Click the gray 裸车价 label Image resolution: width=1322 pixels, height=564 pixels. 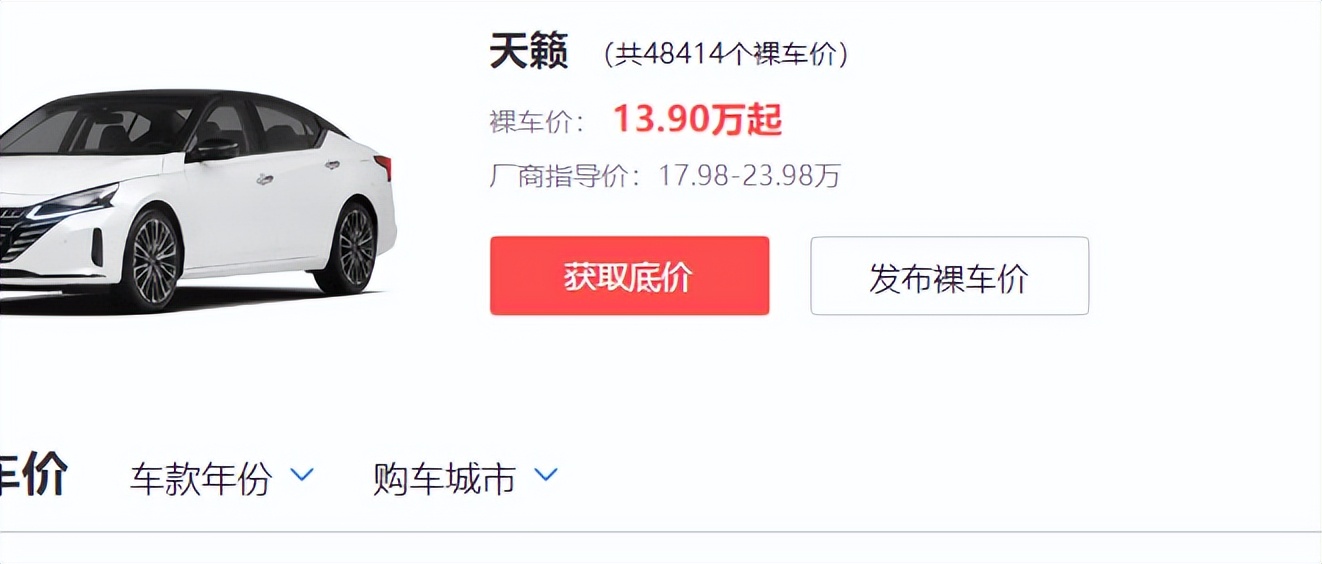coord(537,122)
